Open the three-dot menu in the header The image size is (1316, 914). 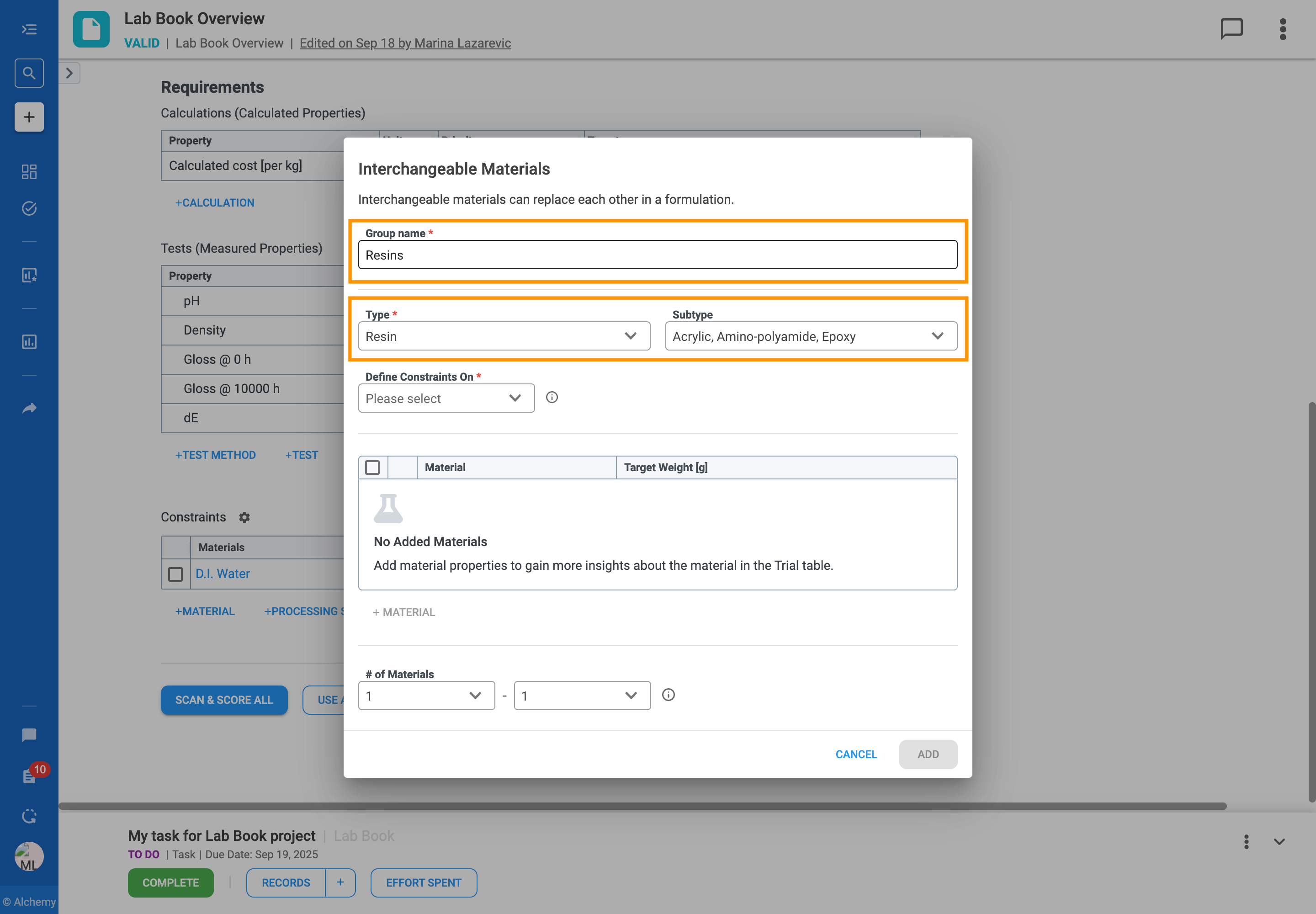1282,29
